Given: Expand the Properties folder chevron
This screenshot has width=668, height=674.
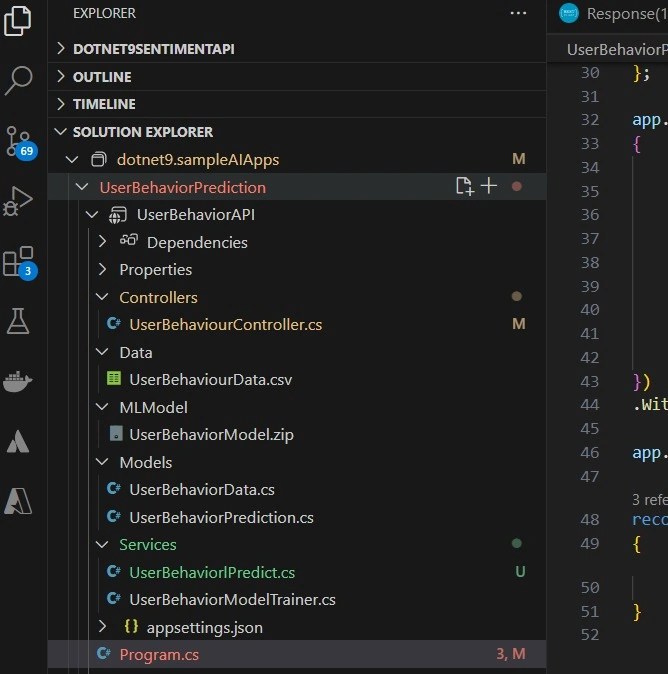Looking at the screenshot, I should 102,269.
